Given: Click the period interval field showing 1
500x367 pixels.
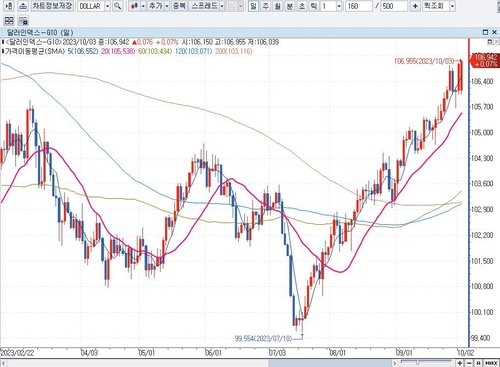Looking at the screenshot, I should tap(328, 6).
